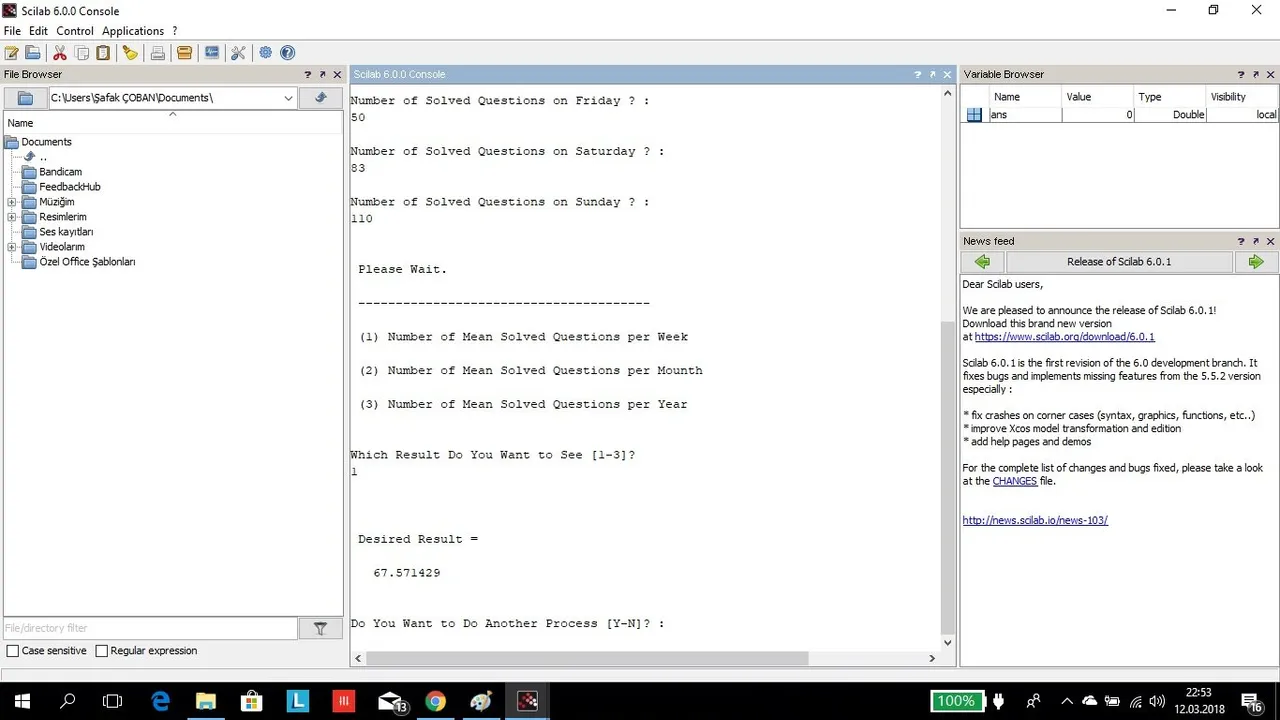The width and height of the screenshot is (1280, 720).
Task: Select the Özel Office Şablonları folder
Action: [x=87, y=262]
